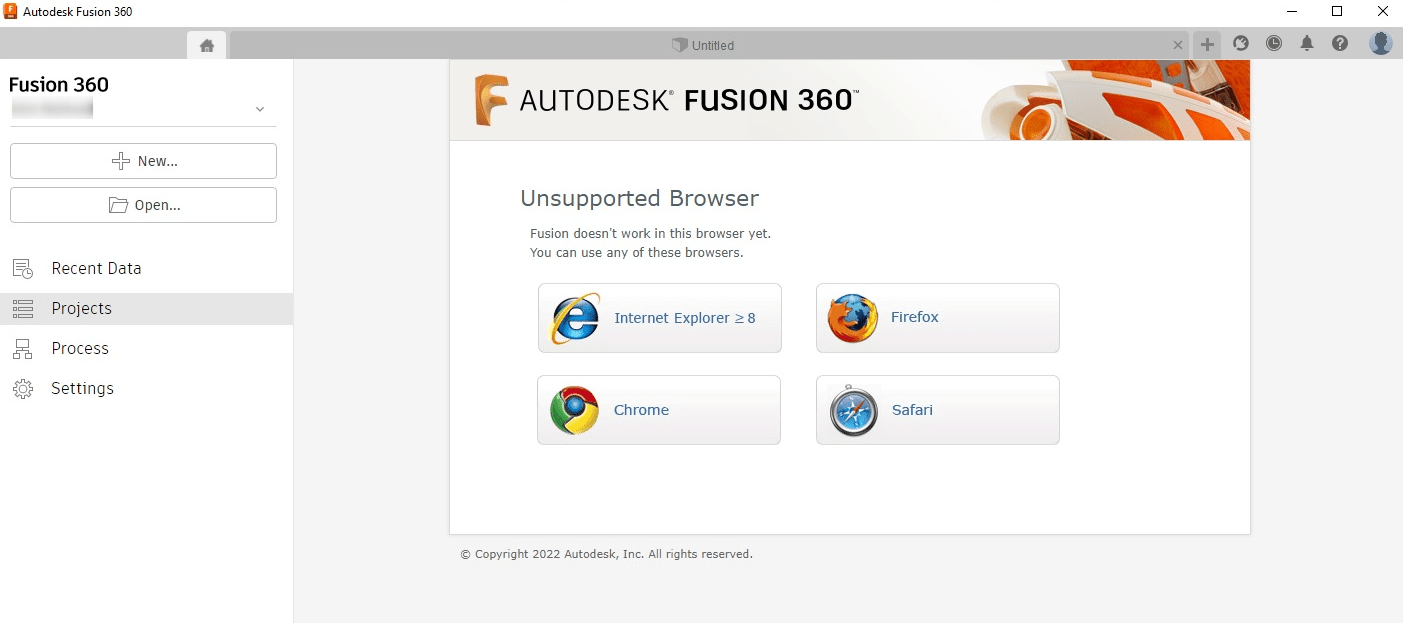Viewport: 1403px width, 623px height.
Task: Click the Open... button
Action: pos(143,205)
